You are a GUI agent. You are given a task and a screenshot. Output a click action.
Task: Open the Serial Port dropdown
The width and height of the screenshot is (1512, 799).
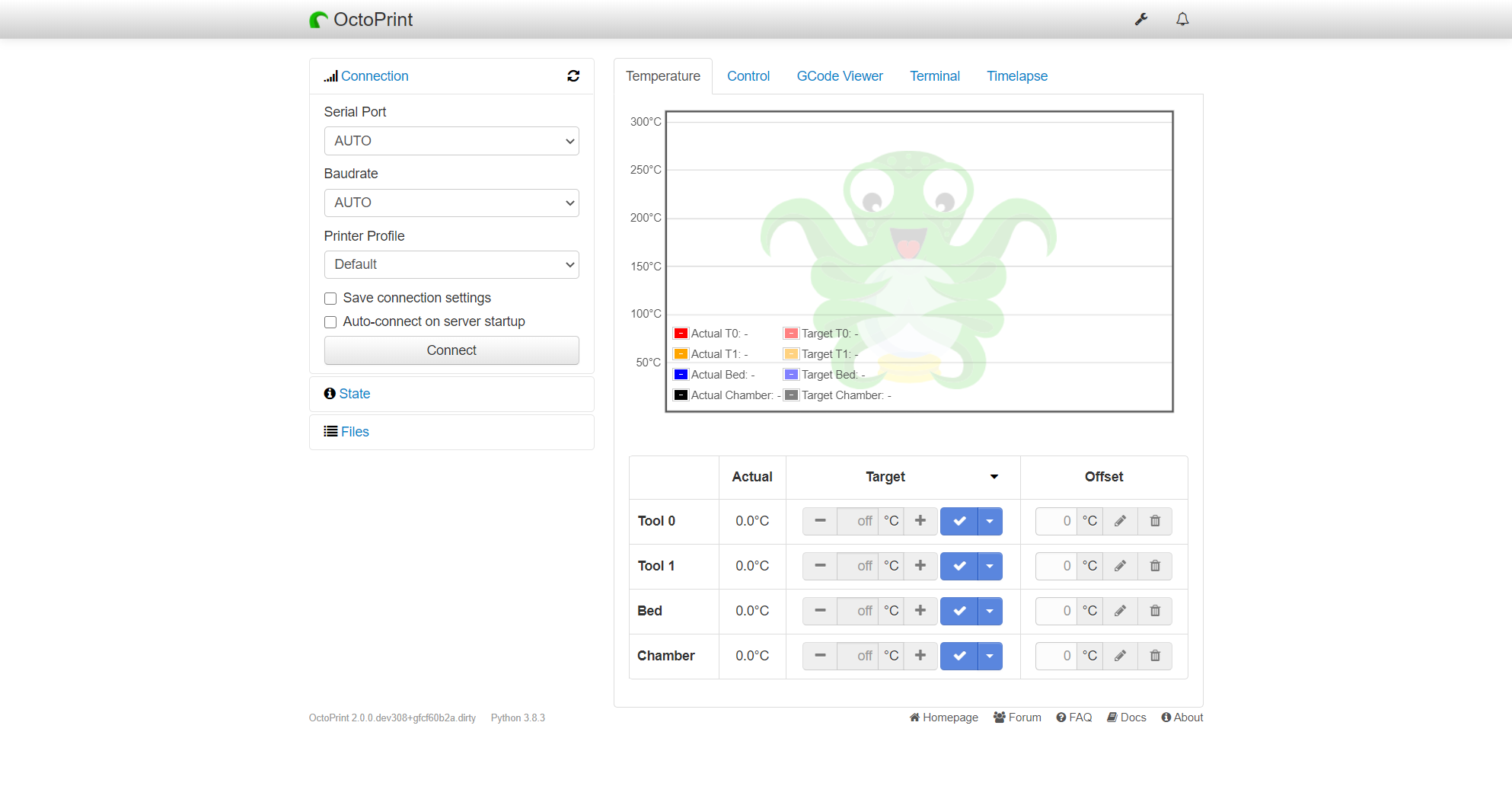[x=451, y=141]
